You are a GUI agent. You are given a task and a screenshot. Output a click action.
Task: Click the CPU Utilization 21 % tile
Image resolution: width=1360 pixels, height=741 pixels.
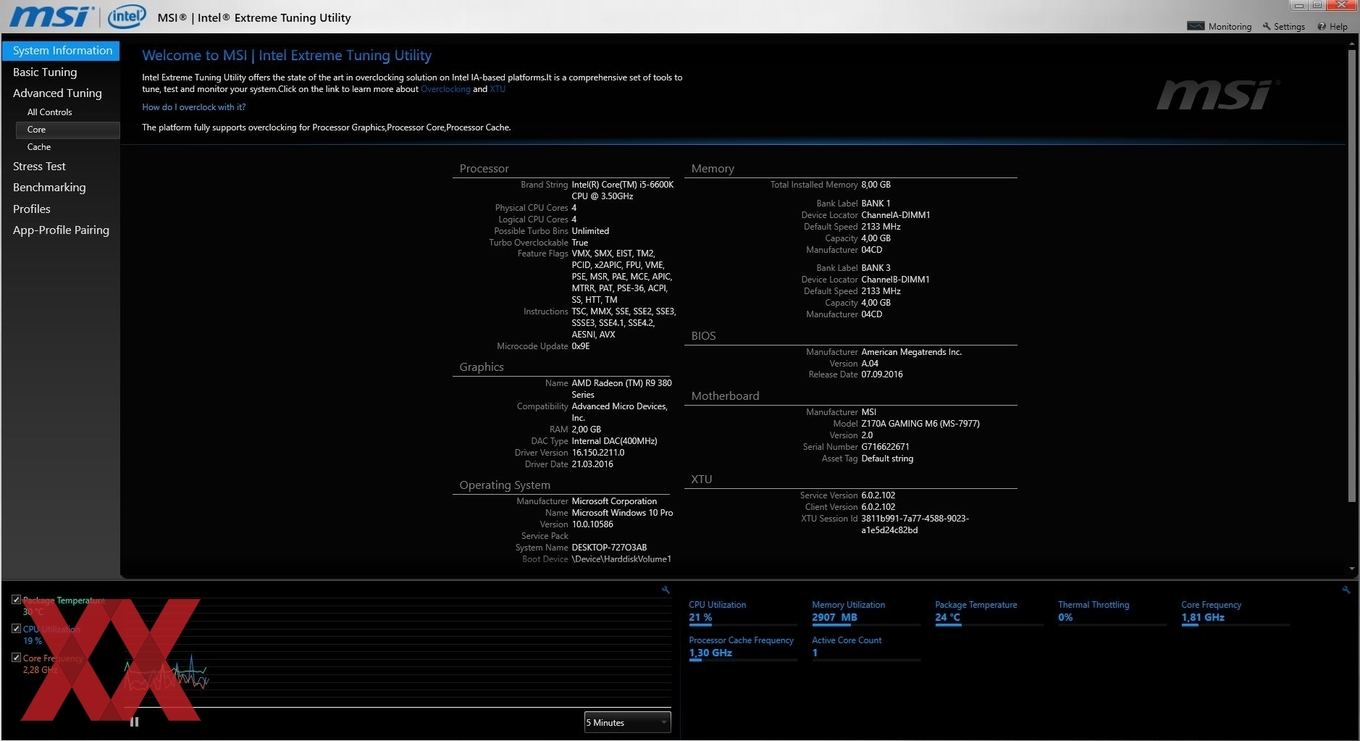pos(743,612)
